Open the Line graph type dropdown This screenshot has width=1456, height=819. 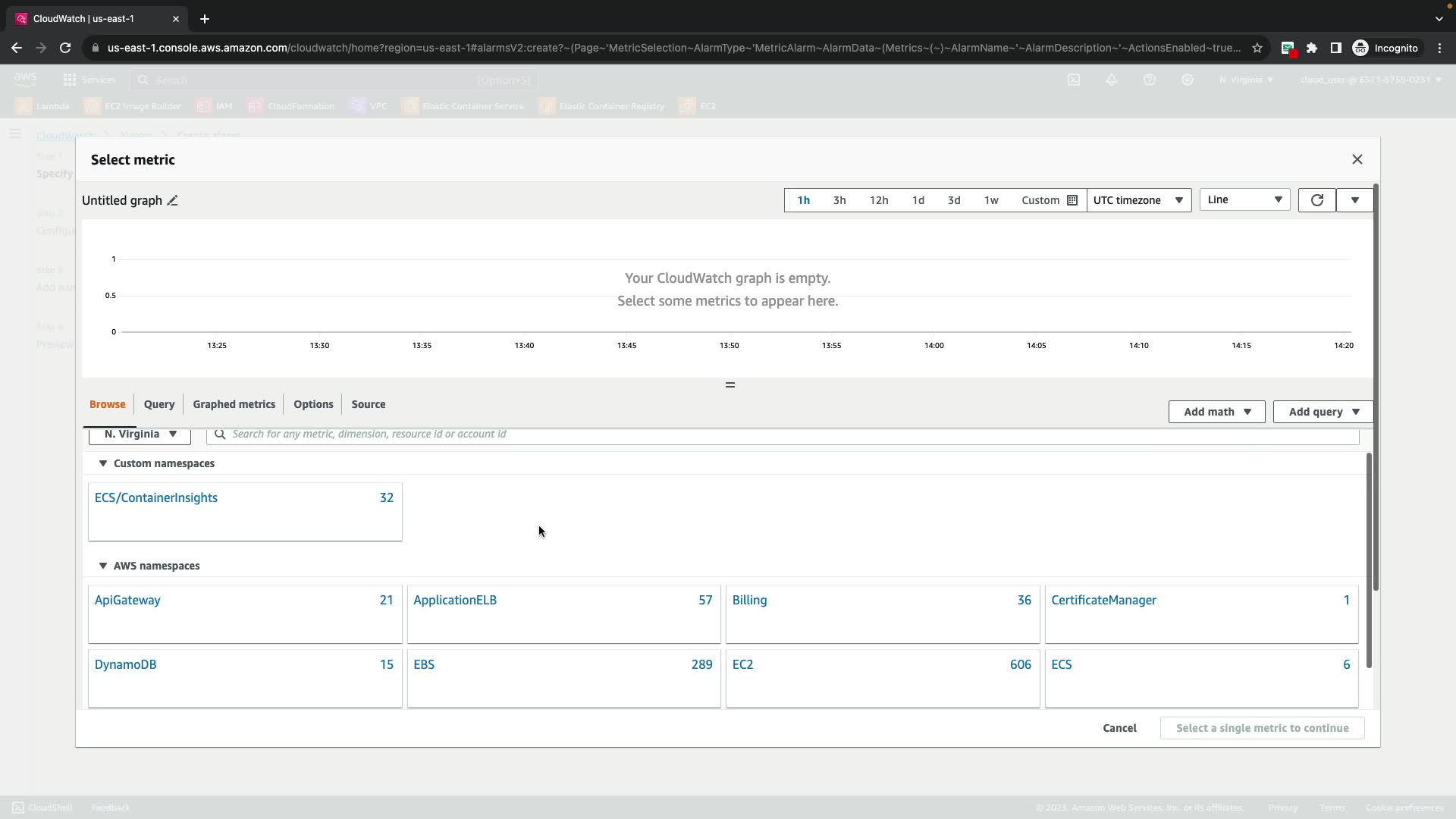1244,200
